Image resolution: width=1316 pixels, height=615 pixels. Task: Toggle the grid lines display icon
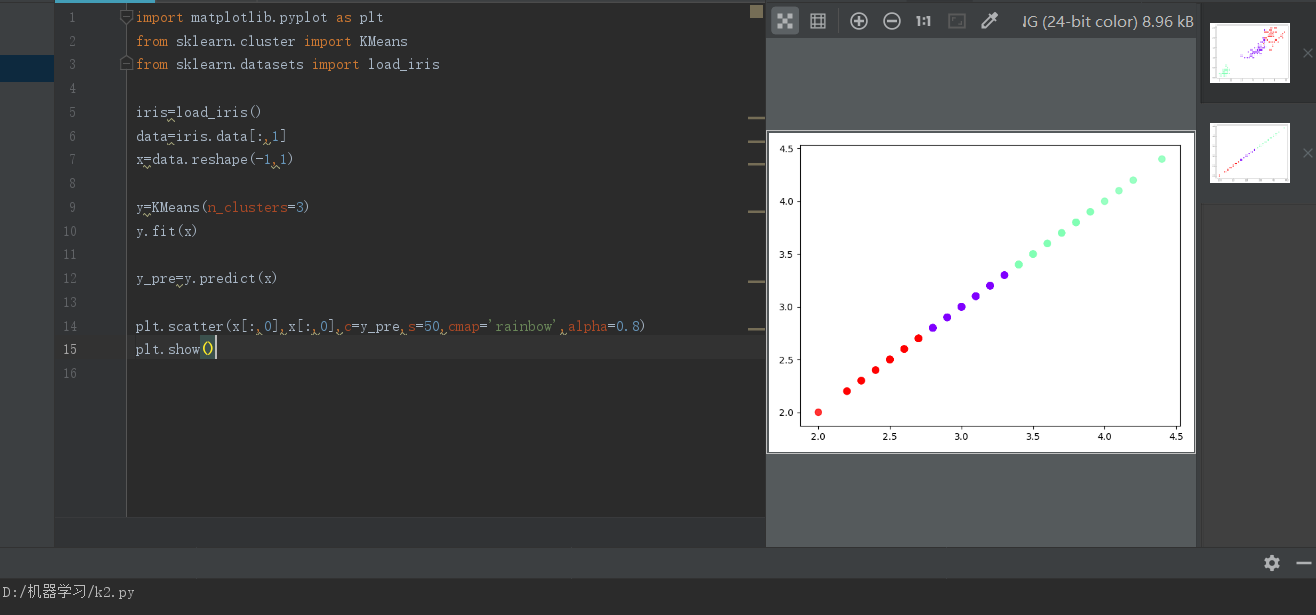point(818,21)
